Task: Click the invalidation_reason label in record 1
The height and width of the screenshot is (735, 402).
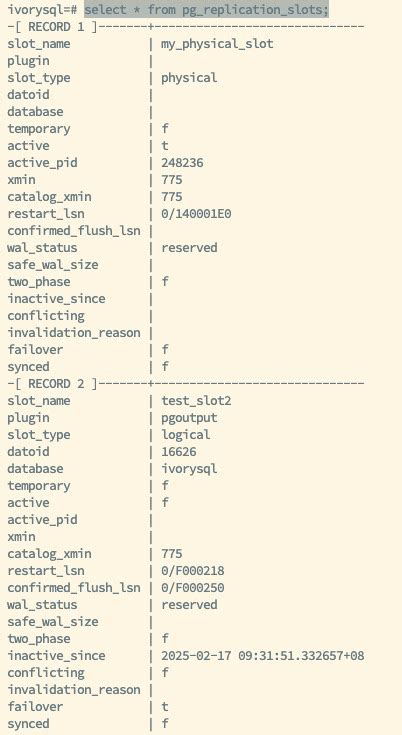Action: 74,333
